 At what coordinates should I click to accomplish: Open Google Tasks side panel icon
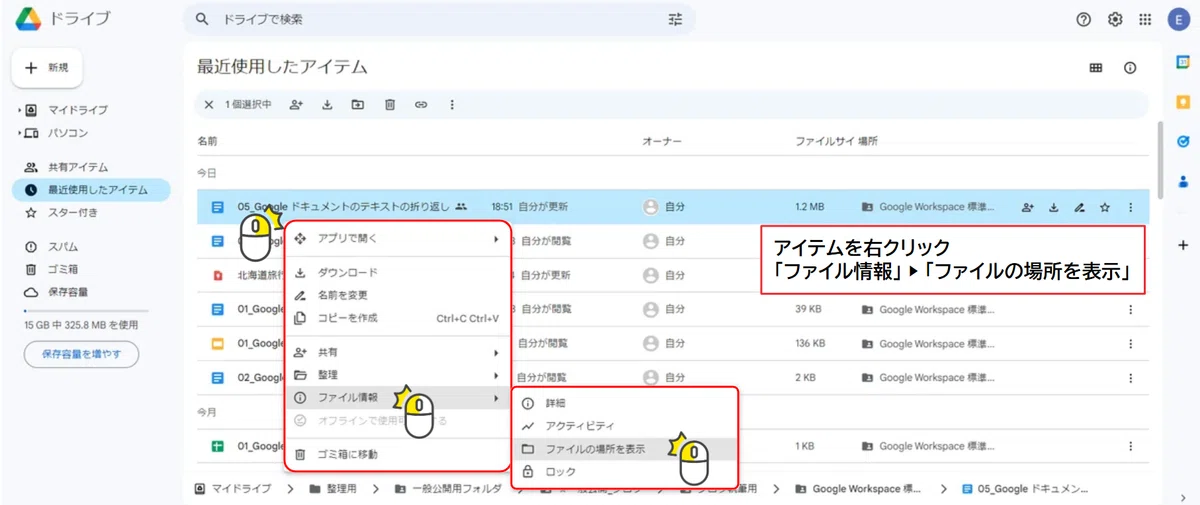pyautogui.click(x=1183, y=142)
